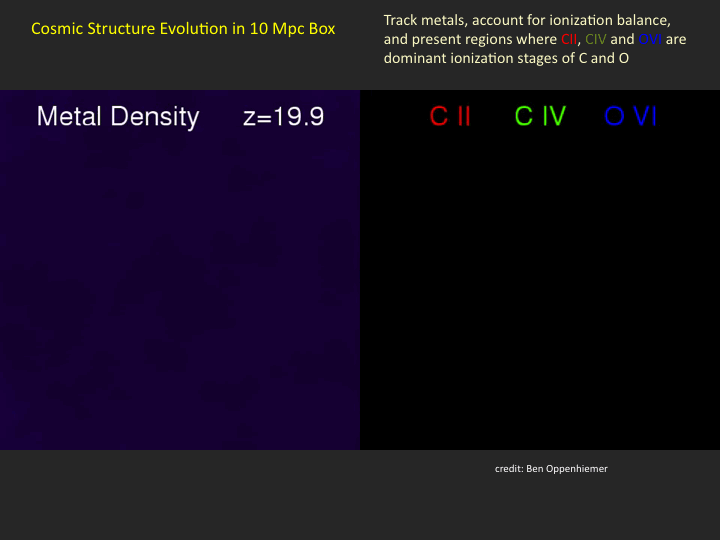The height and width of the screenshot is (540, 720).
Task: Click 'dominant ionization stages of C and O' line
Action: tap(506, 58)
